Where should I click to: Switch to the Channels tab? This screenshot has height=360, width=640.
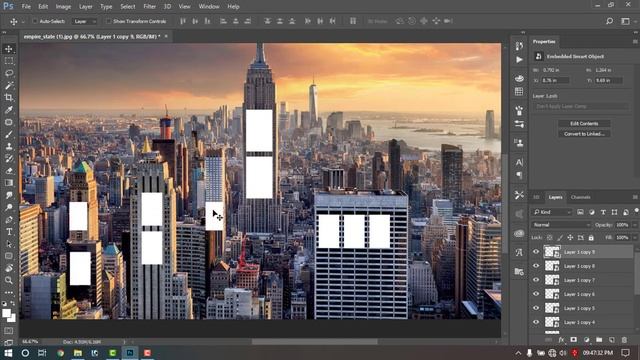(580, 197)
